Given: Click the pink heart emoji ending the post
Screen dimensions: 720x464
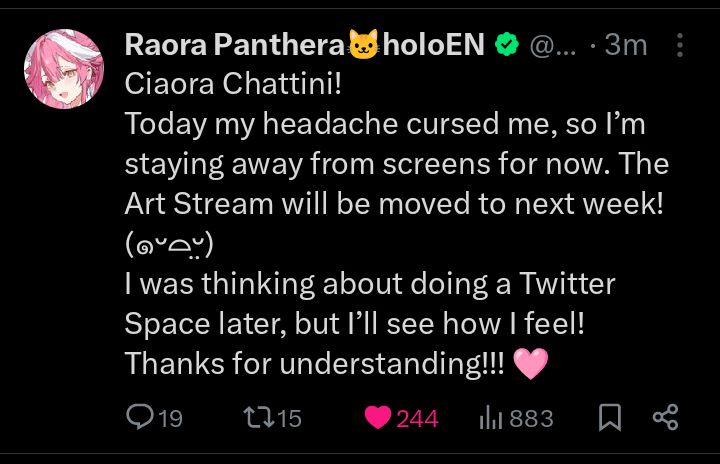Looking at the screenshot, I should [x=530, y=364].
